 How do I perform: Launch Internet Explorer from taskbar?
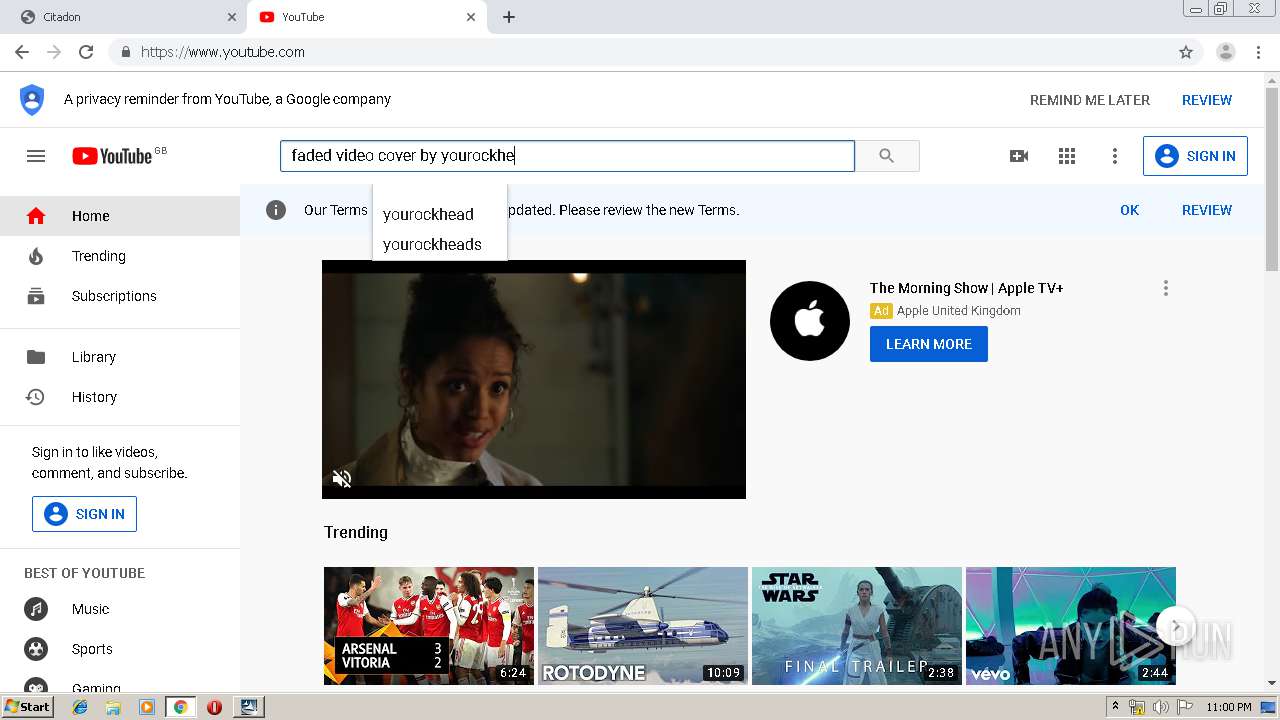pyautogui.click(x=80, y=707)
